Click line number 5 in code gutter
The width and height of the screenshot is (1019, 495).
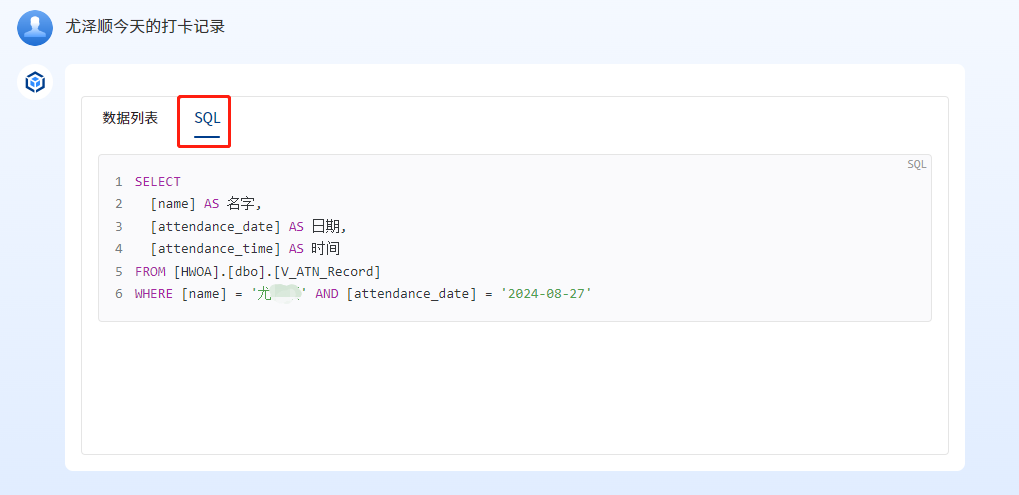118,271
